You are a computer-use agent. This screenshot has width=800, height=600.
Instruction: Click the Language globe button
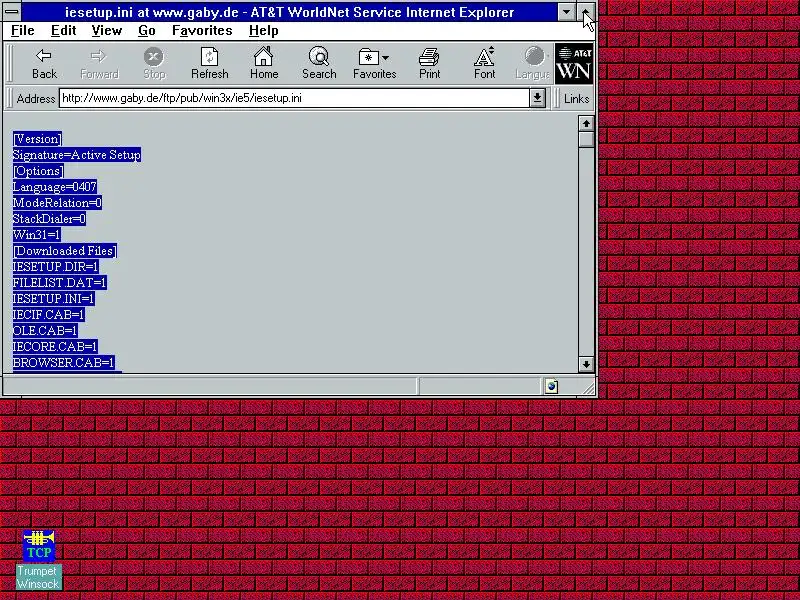(x=533, y=63)
